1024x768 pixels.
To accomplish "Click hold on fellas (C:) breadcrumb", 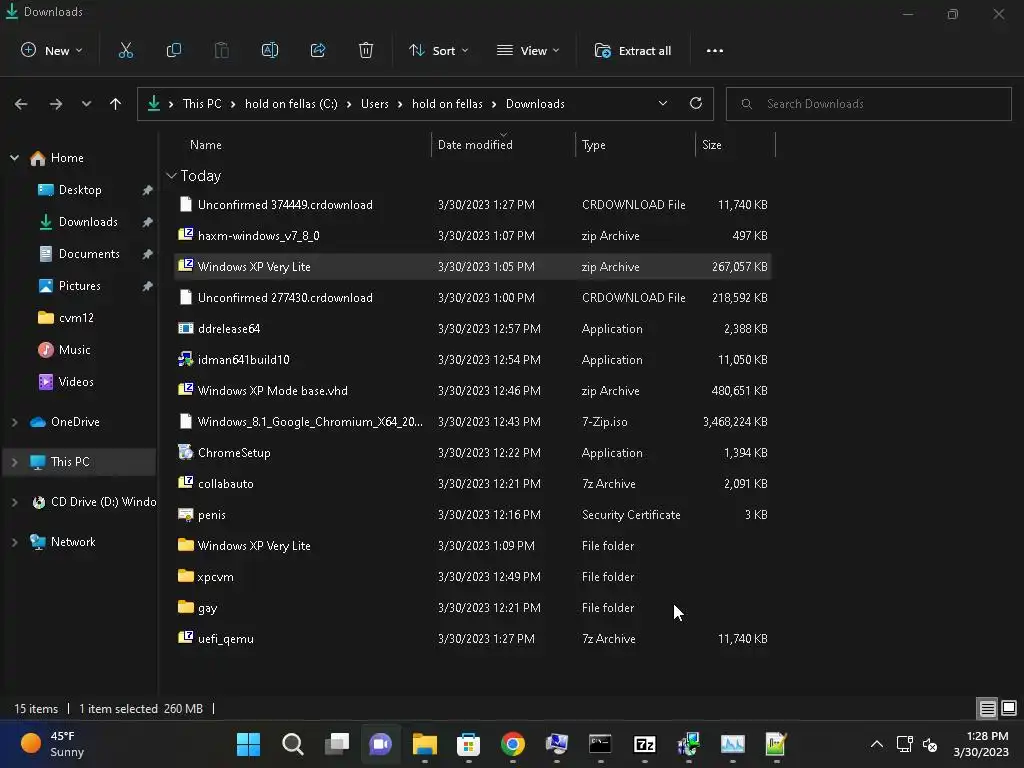I will (291, 104).
